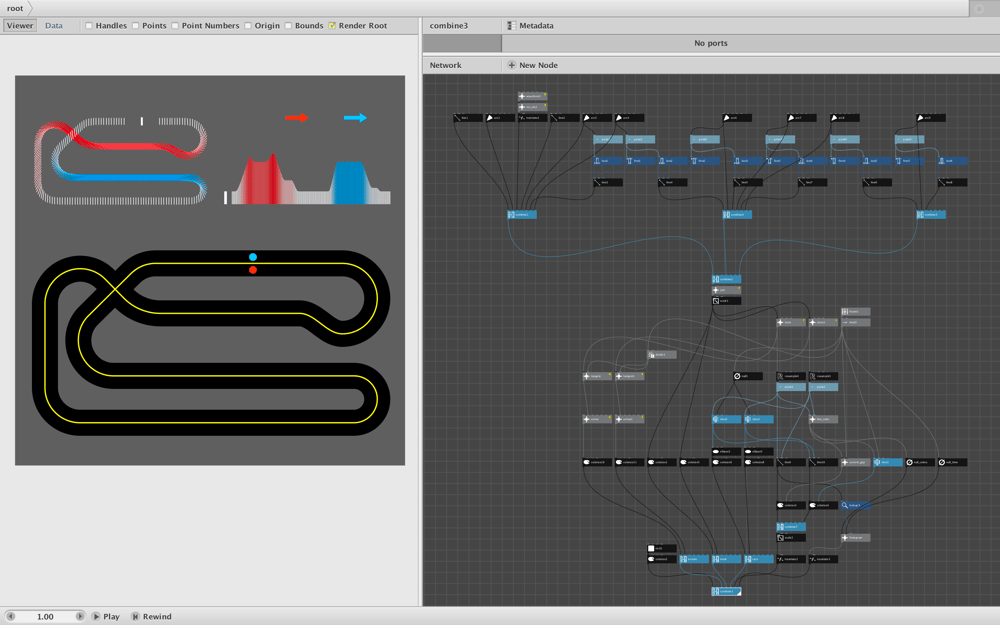
Task: Play the animation
Action: pyautogui.click(x=105, y=616)
